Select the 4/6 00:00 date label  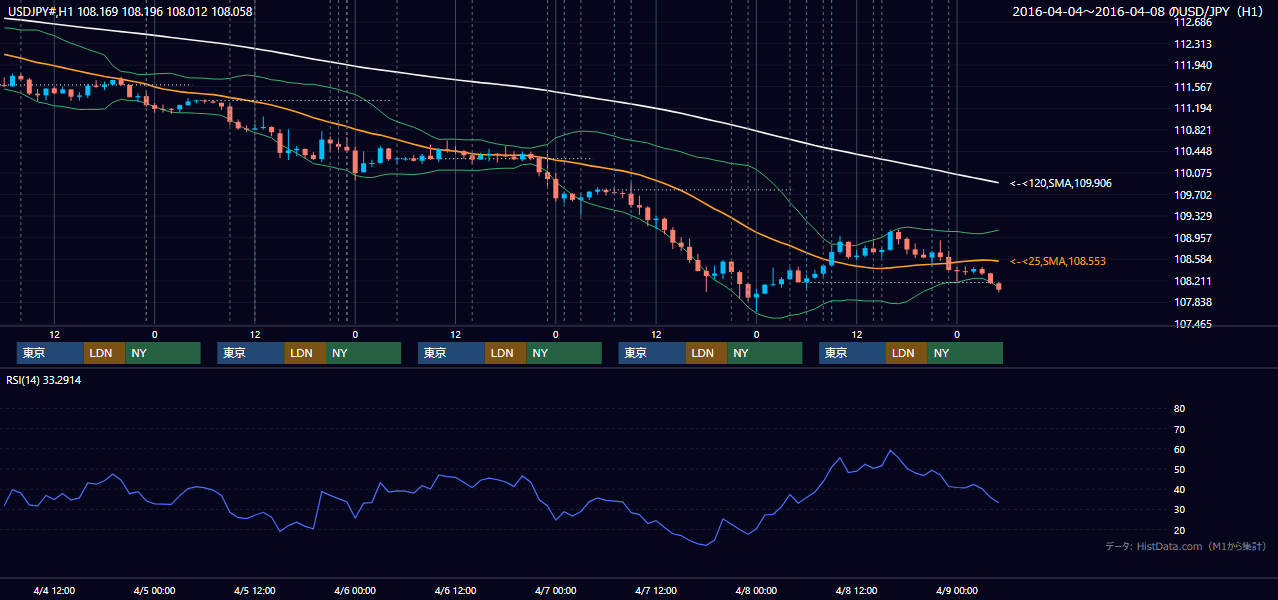click(x=355, y=591)
